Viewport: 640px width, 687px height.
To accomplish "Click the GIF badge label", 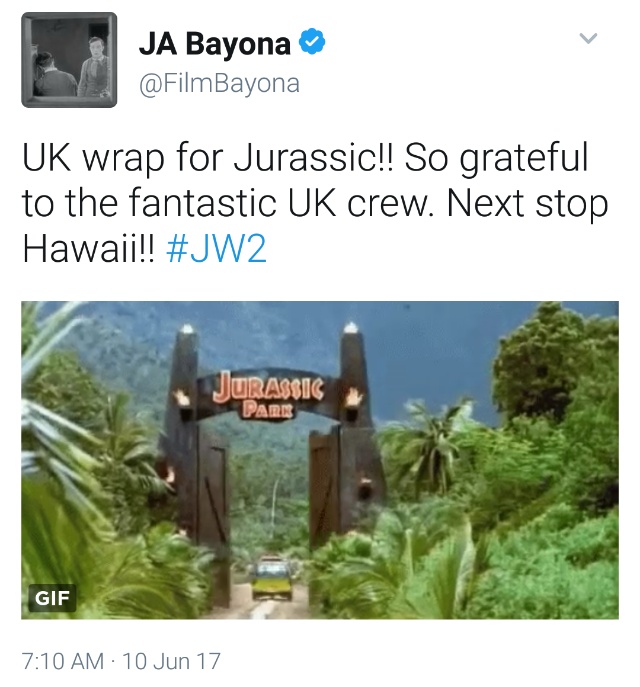I will tap(53, 598).
